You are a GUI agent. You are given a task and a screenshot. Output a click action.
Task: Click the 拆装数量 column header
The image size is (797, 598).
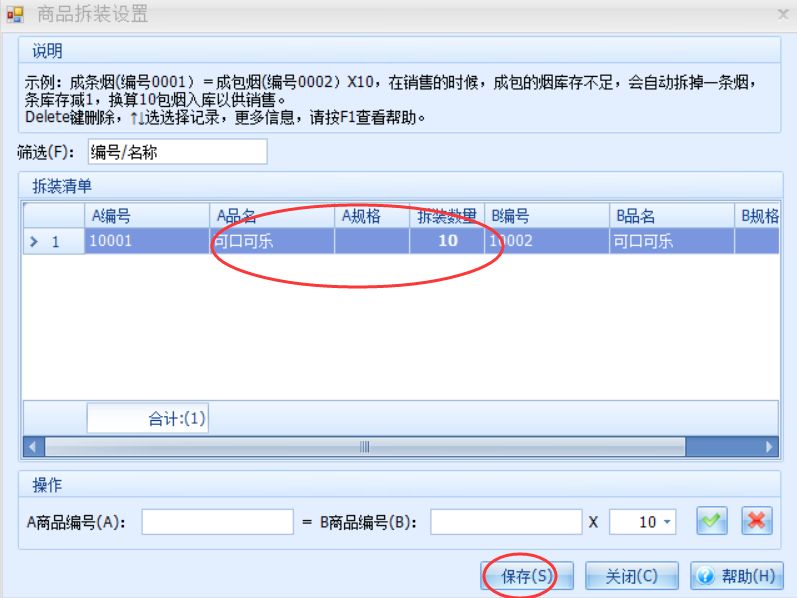(447, 216)
